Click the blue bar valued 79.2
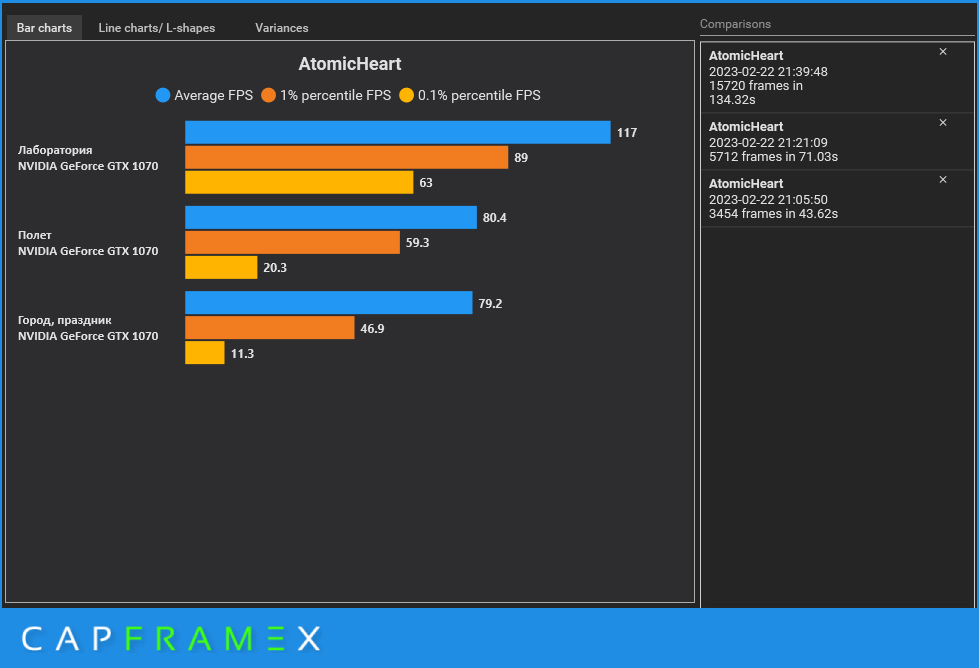Image resolution: width=979 pixels, height=668 pixels. coord(329,303)
